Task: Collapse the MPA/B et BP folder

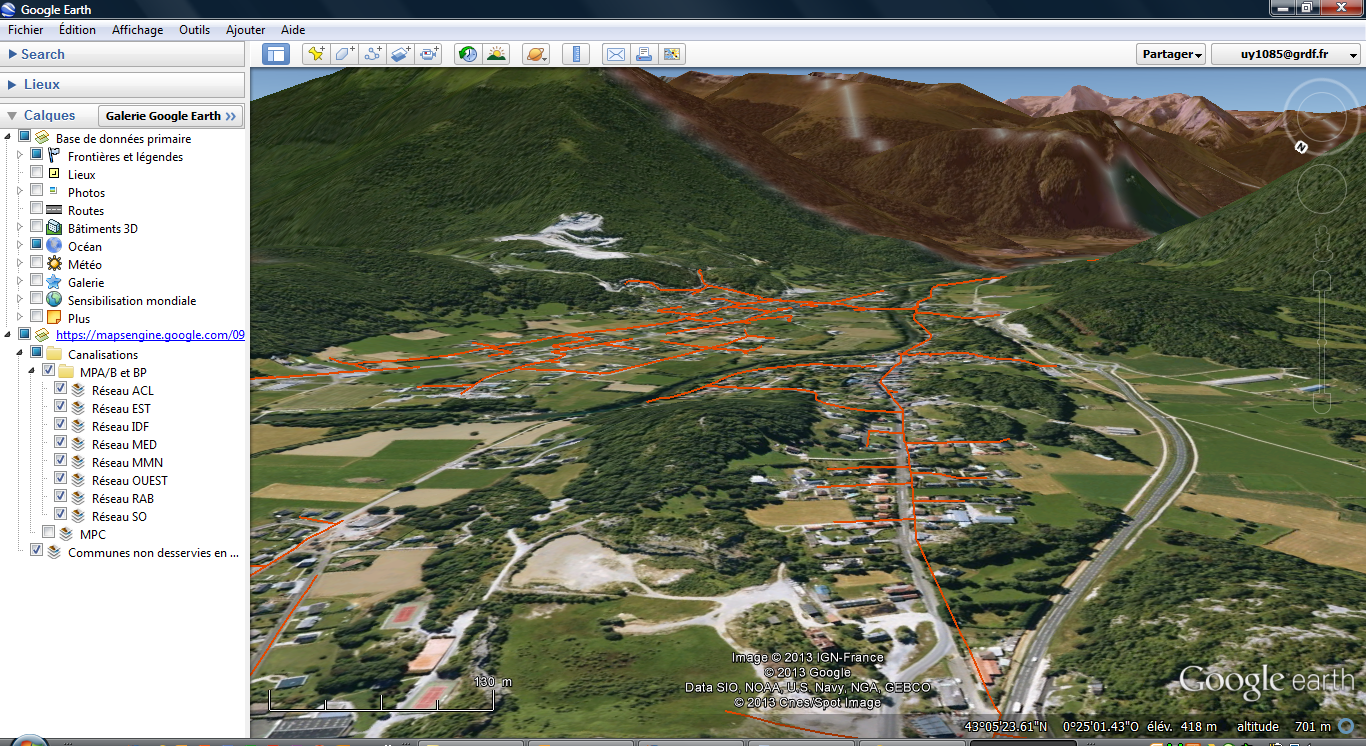Action: (x=33, y=372)
